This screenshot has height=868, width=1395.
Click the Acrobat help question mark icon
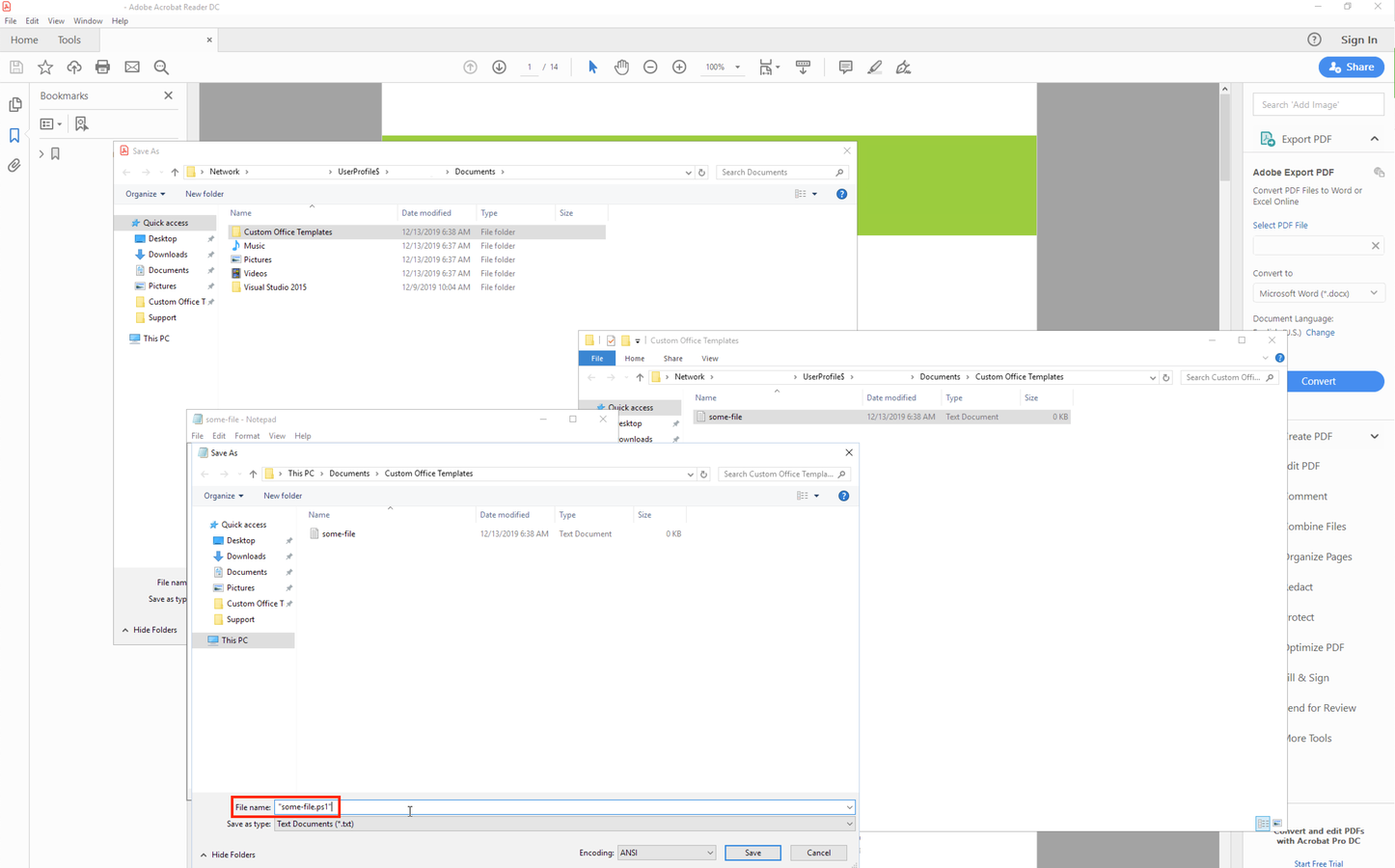tap(1314, 40)
